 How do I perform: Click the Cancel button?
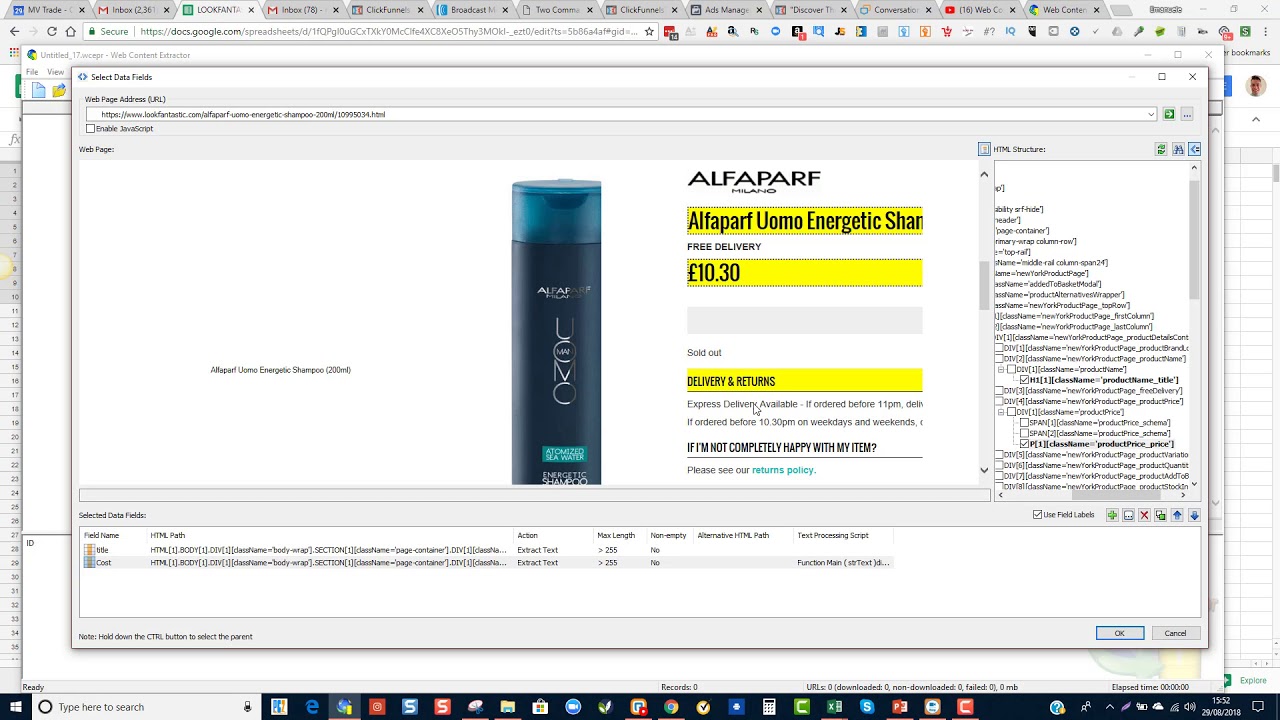1175,633
